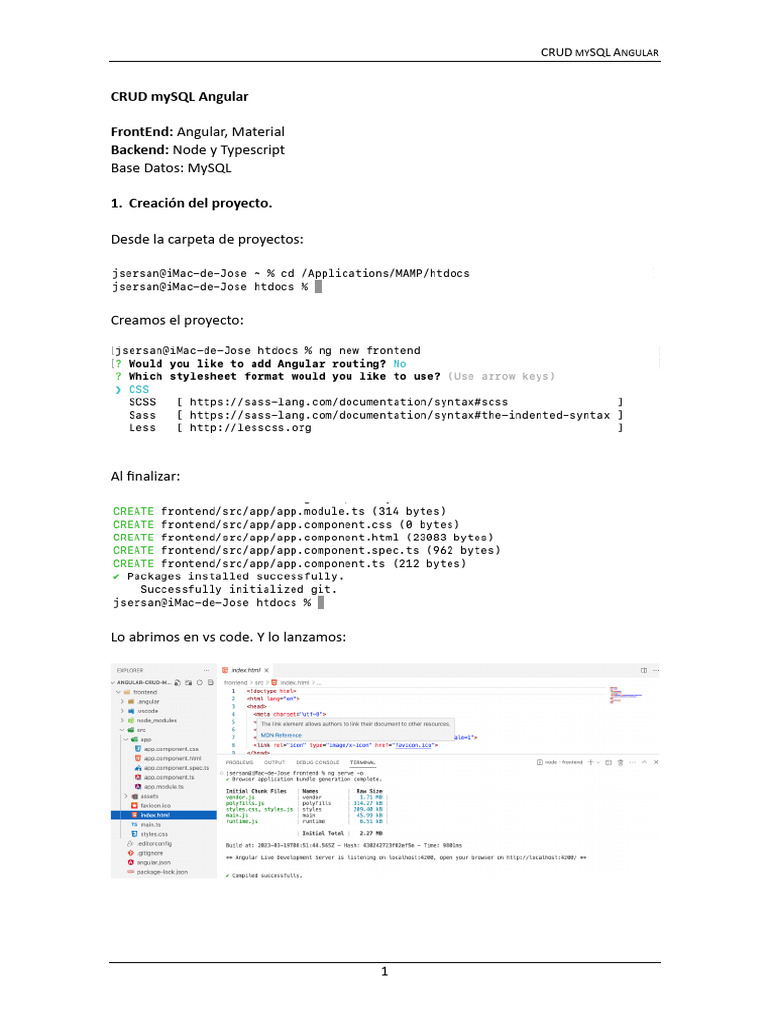Viewport: 768px width, 1024px height.
Task: Switch to PROBLEMS panel tab
Action: [240, 762]
